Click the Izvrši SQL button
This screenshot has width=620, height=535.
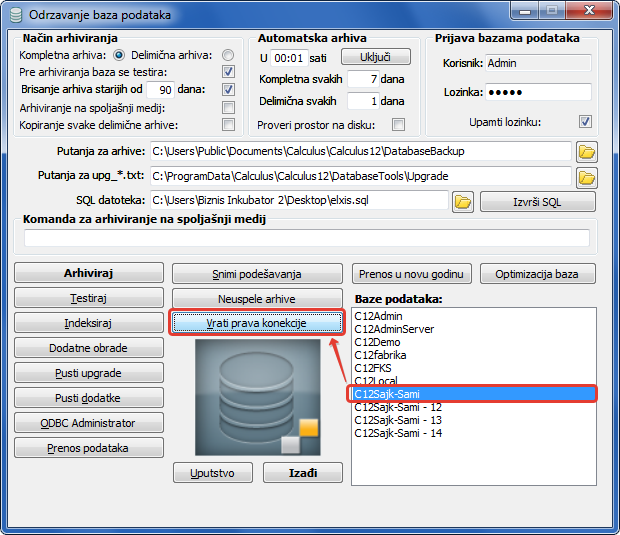pos(537,202)
